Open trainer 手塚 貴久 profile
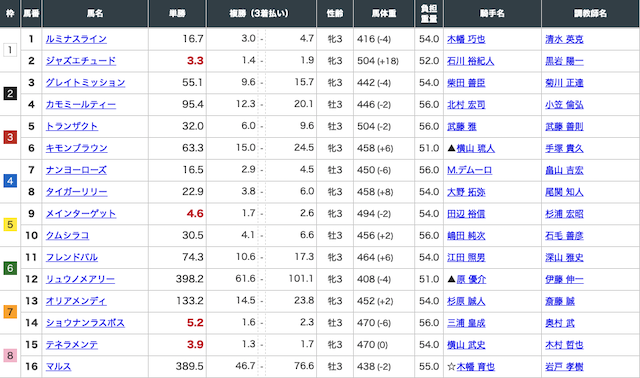The height and width of the screenshot is (378, 640). tap(564, 148)
